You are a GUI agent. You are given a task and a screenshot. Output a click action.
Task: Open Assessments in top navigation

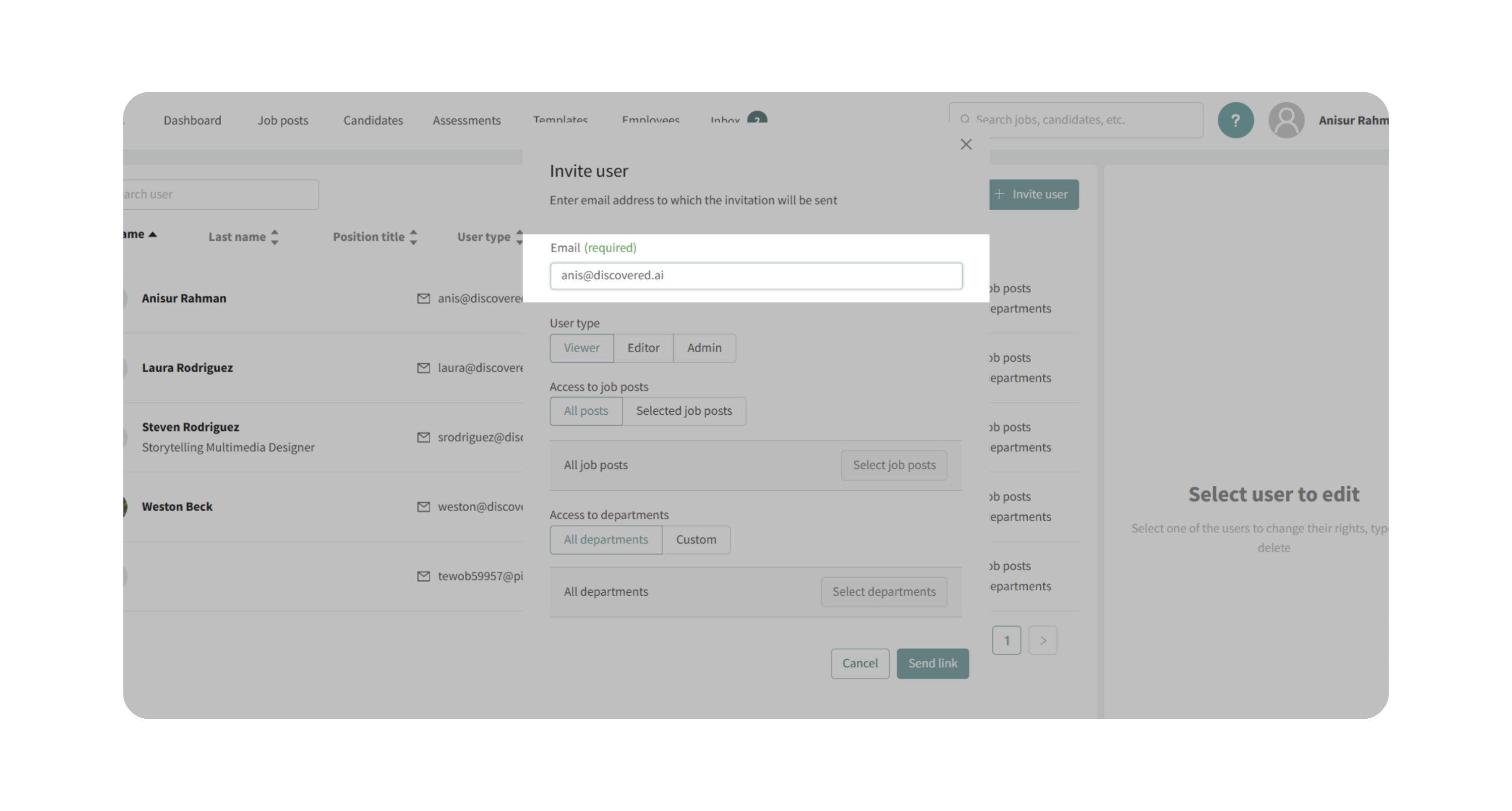(467, 120)
